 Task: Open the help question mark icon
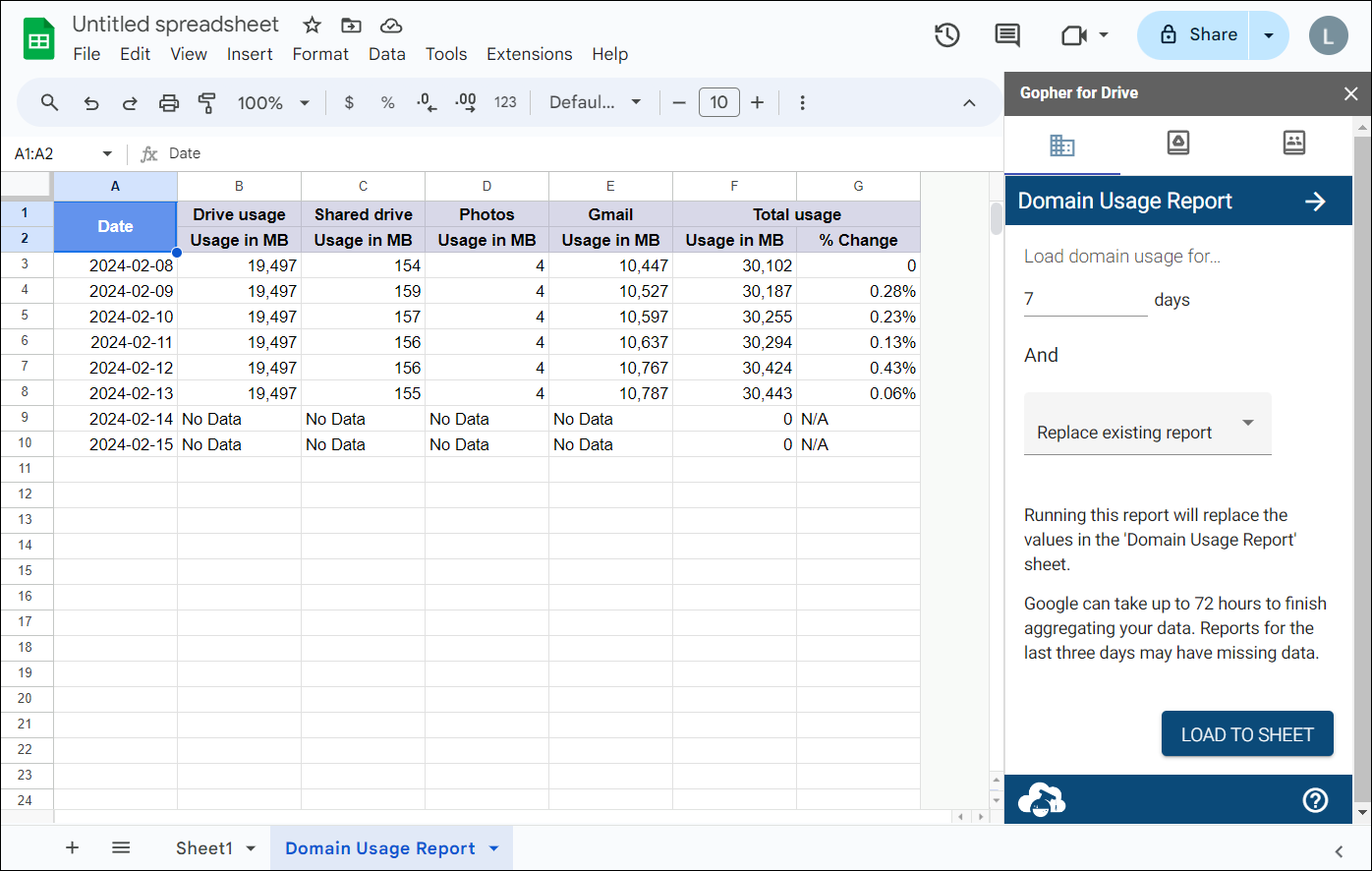coord(1315,800)
